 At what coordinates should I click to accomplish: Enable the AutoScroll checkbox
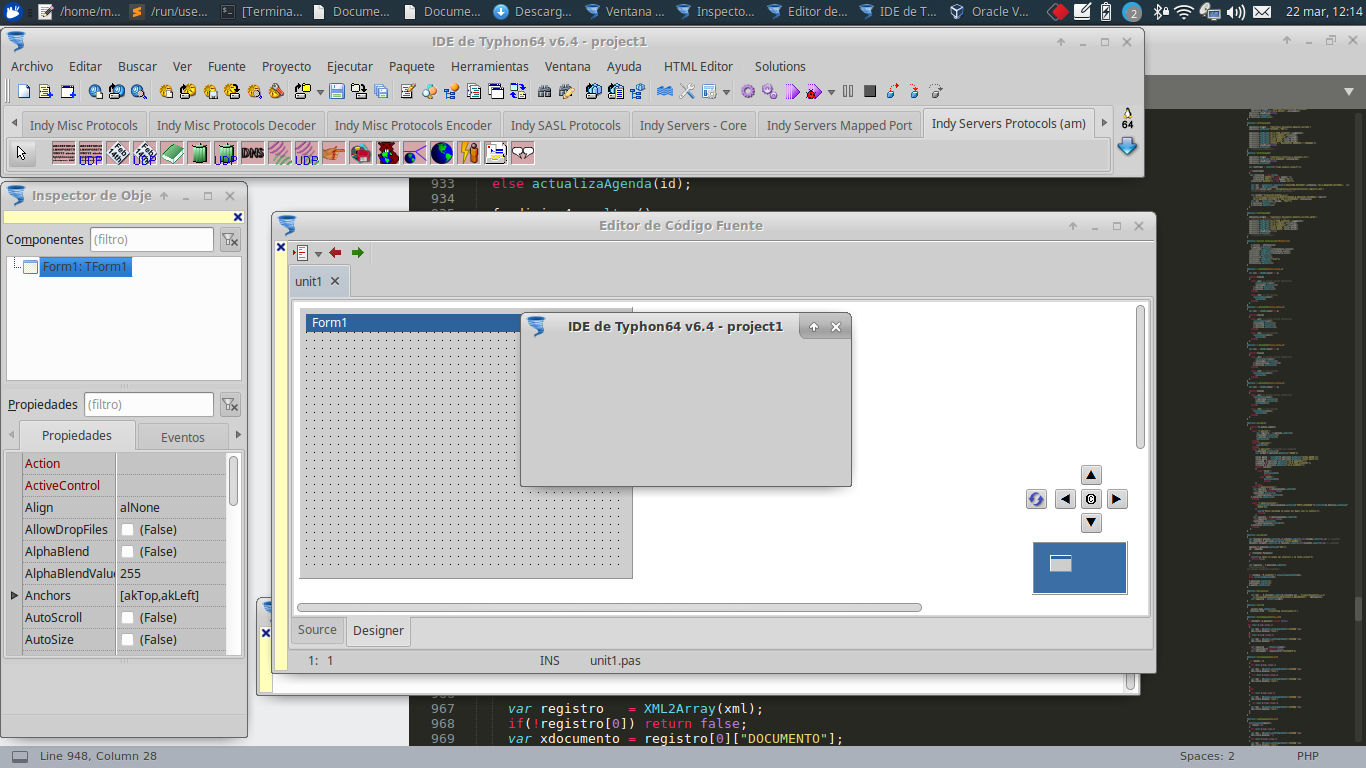click(x=128, y=618)
